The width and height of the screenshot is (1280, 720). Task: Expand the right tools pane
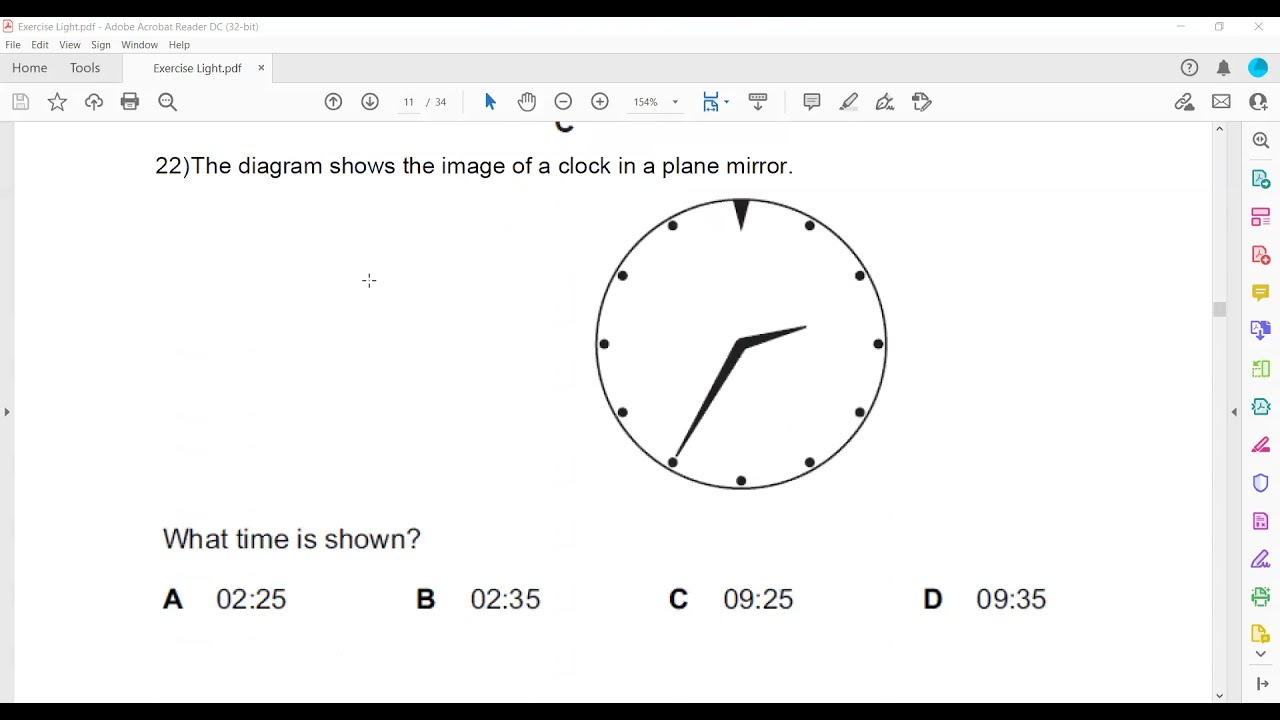(x=1262, y=684)
